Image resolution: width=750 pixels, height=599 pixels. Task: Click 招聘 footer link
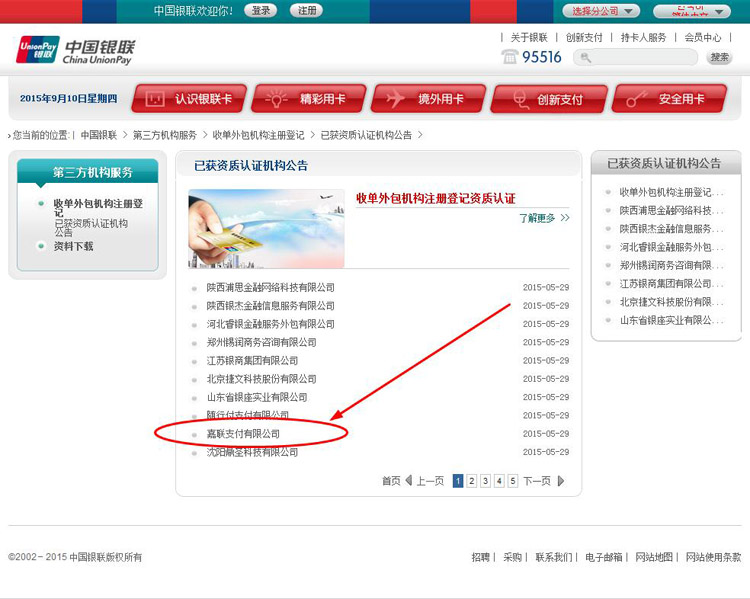coord(480,557)
